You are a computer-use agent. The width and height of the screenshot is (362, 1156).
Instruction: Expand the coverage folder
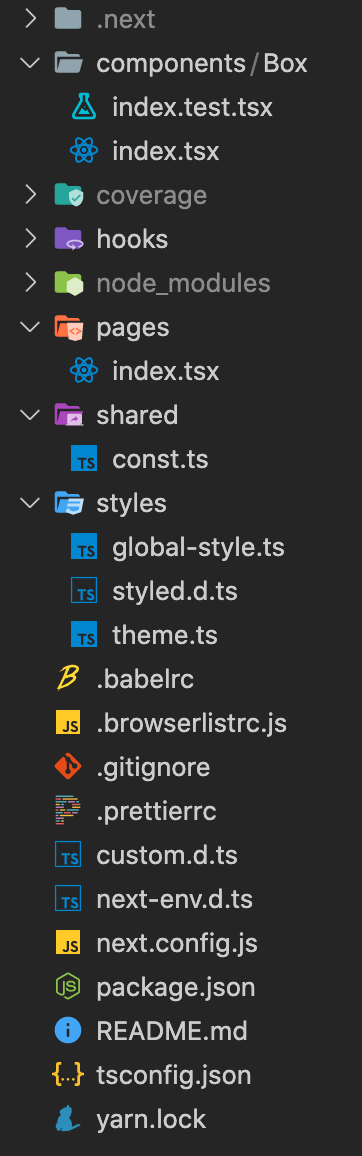(x=30, y=195)
